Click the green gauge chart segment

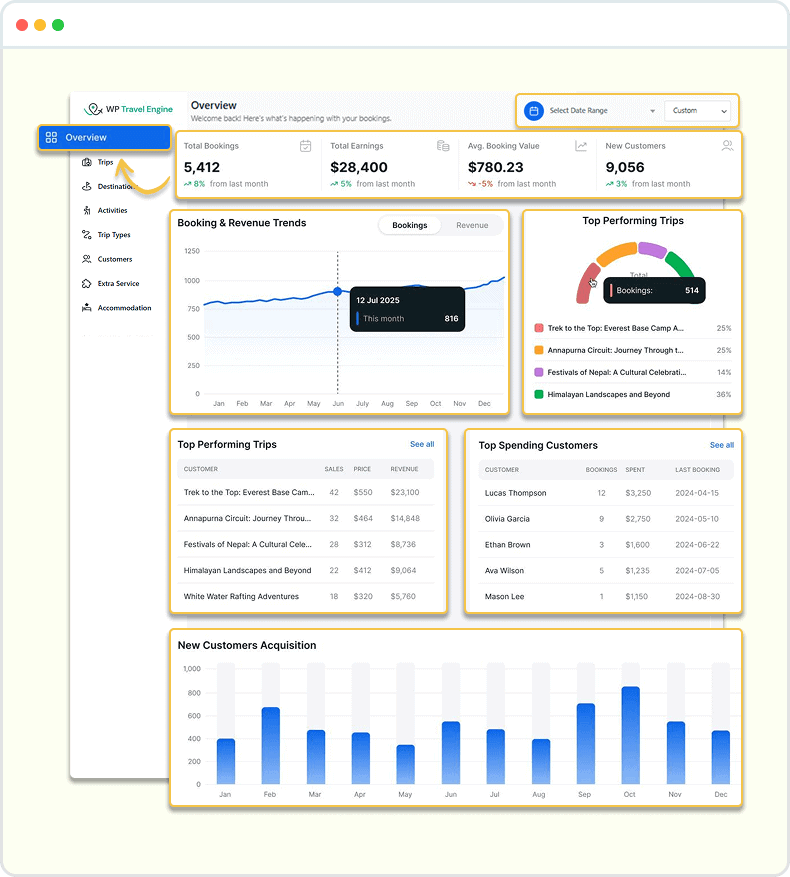(x=679, y=265)
